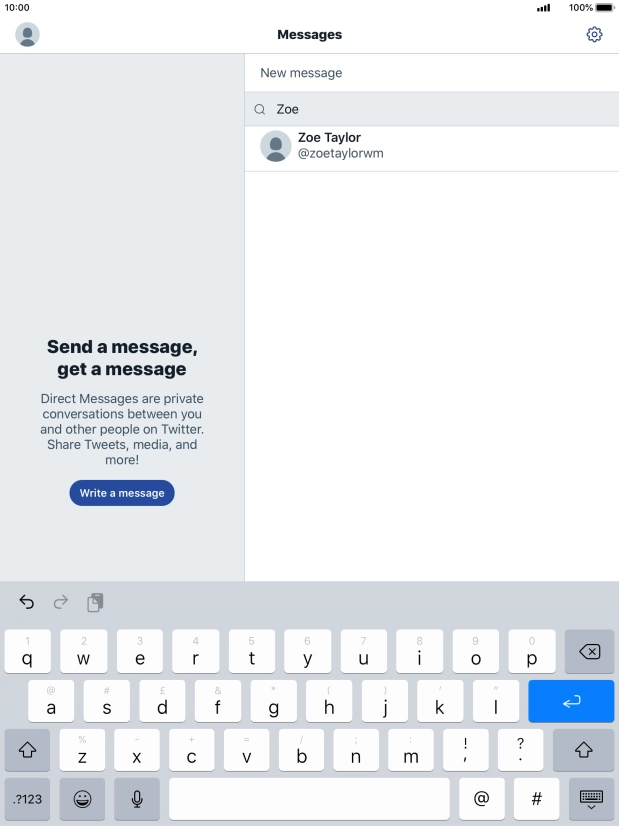Tap the Write a message button
Screen dimensions: 619x826
coord(122,493)
